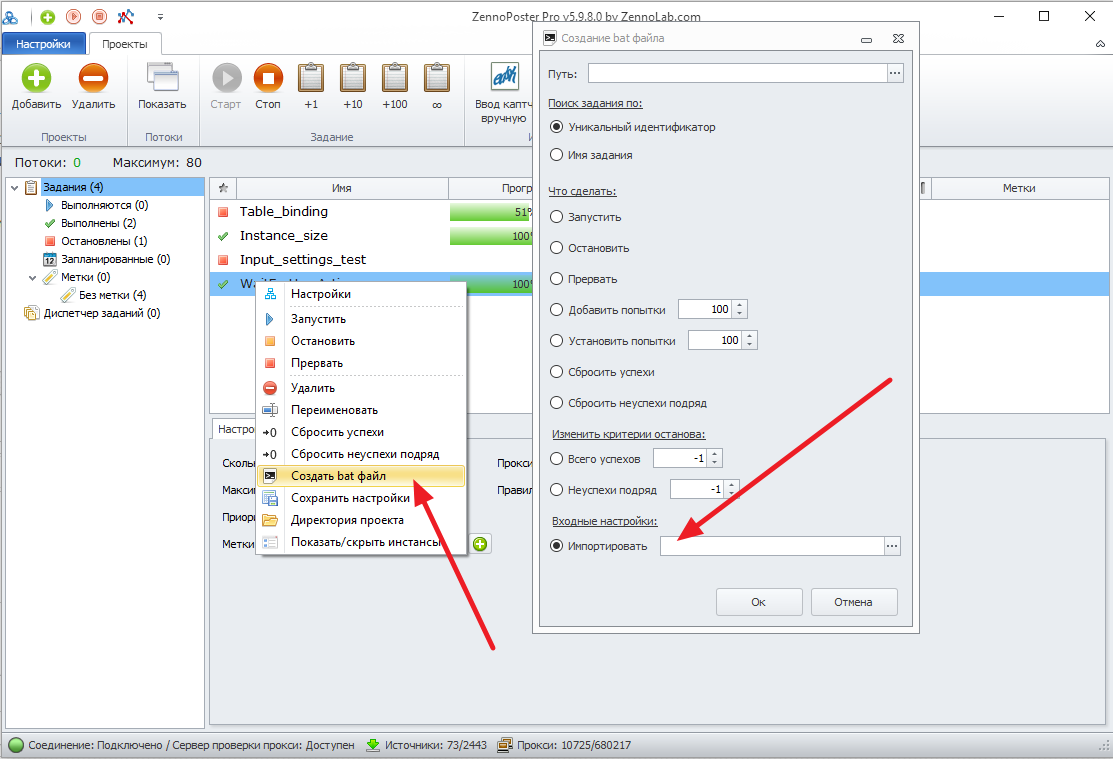Select the Остановить radio button in dialog
Viewport: 1113px width, 759px height.
(x=556, y=249)
